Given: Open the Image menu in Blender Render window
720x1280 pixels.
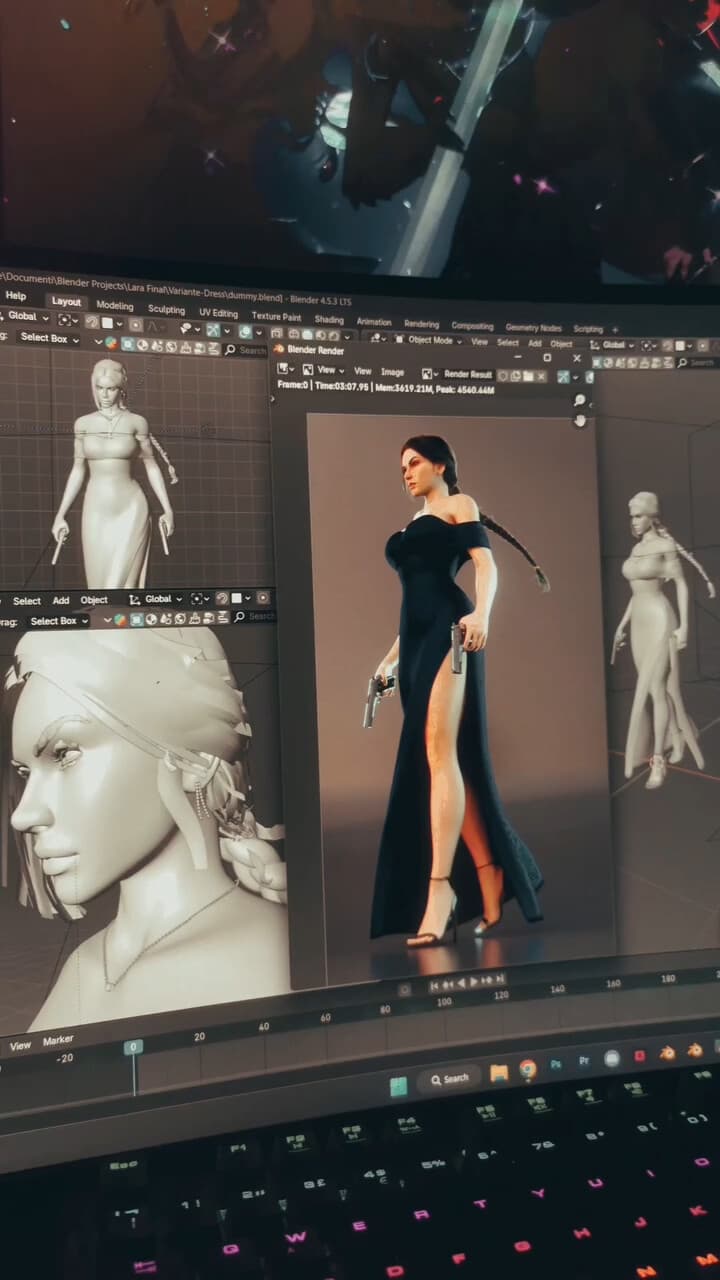Looking at the screenshot, I should [392, 372].
